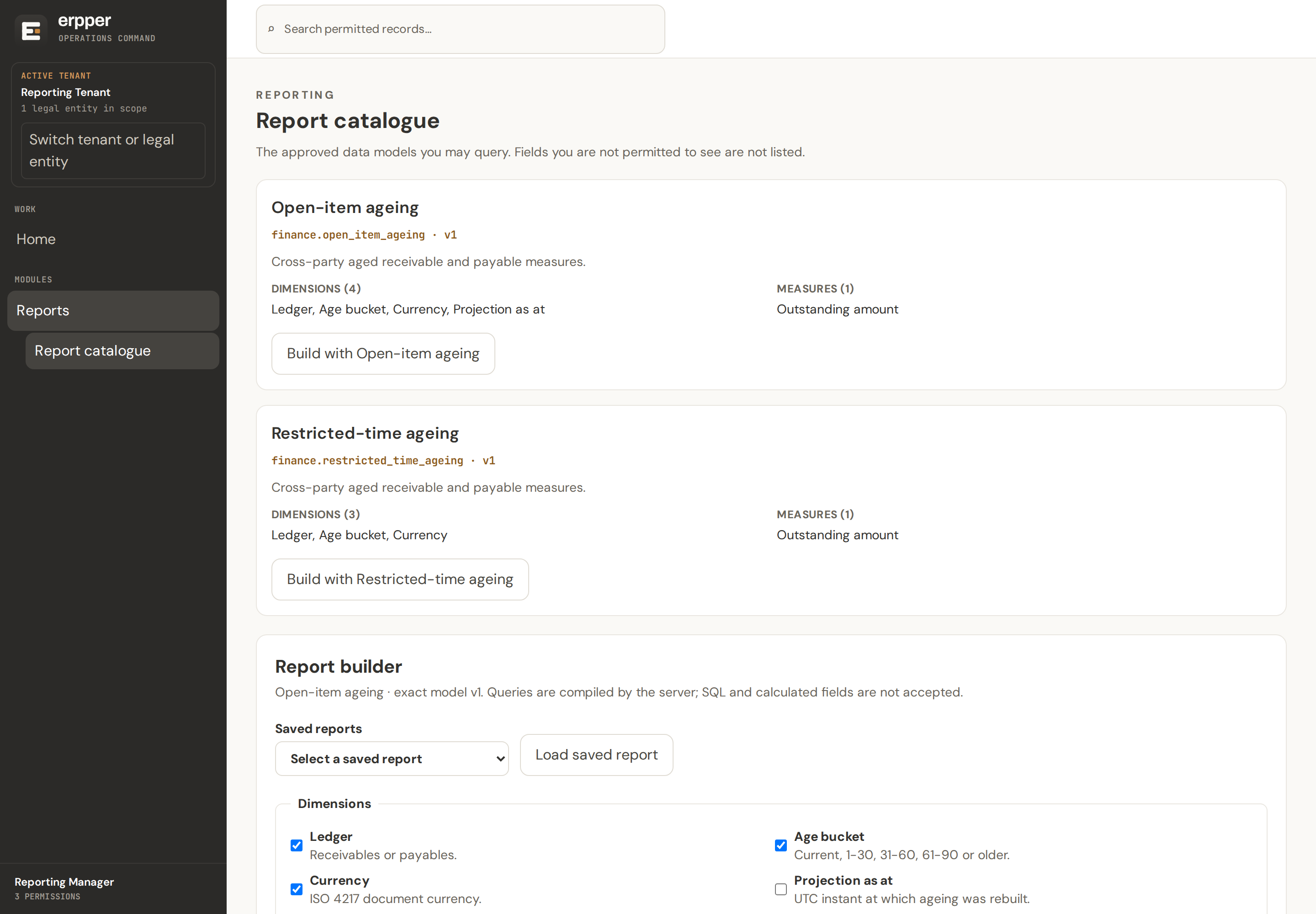The height and width of the screenshot is (914, 1316).
Task: Focus the Search permitted records field
Action: 461,29
